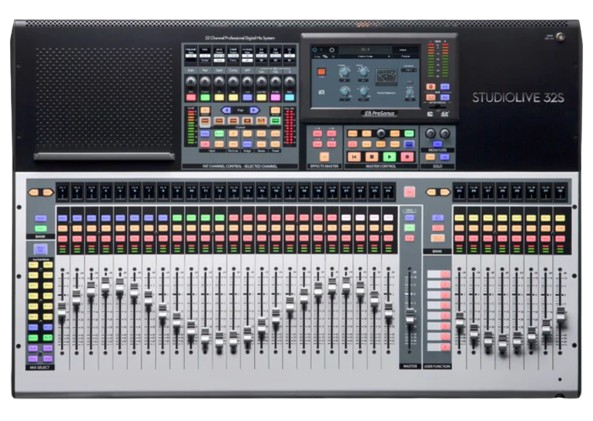Toggle the blue Select button on channel 1
Viewport: 593px width, 421px height.
63,218
